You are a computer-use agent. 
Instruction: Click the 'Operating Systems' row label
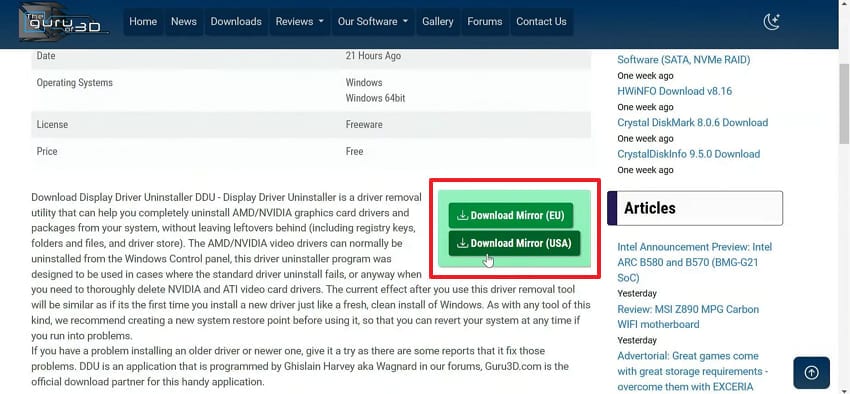click(x=74, y=83)
